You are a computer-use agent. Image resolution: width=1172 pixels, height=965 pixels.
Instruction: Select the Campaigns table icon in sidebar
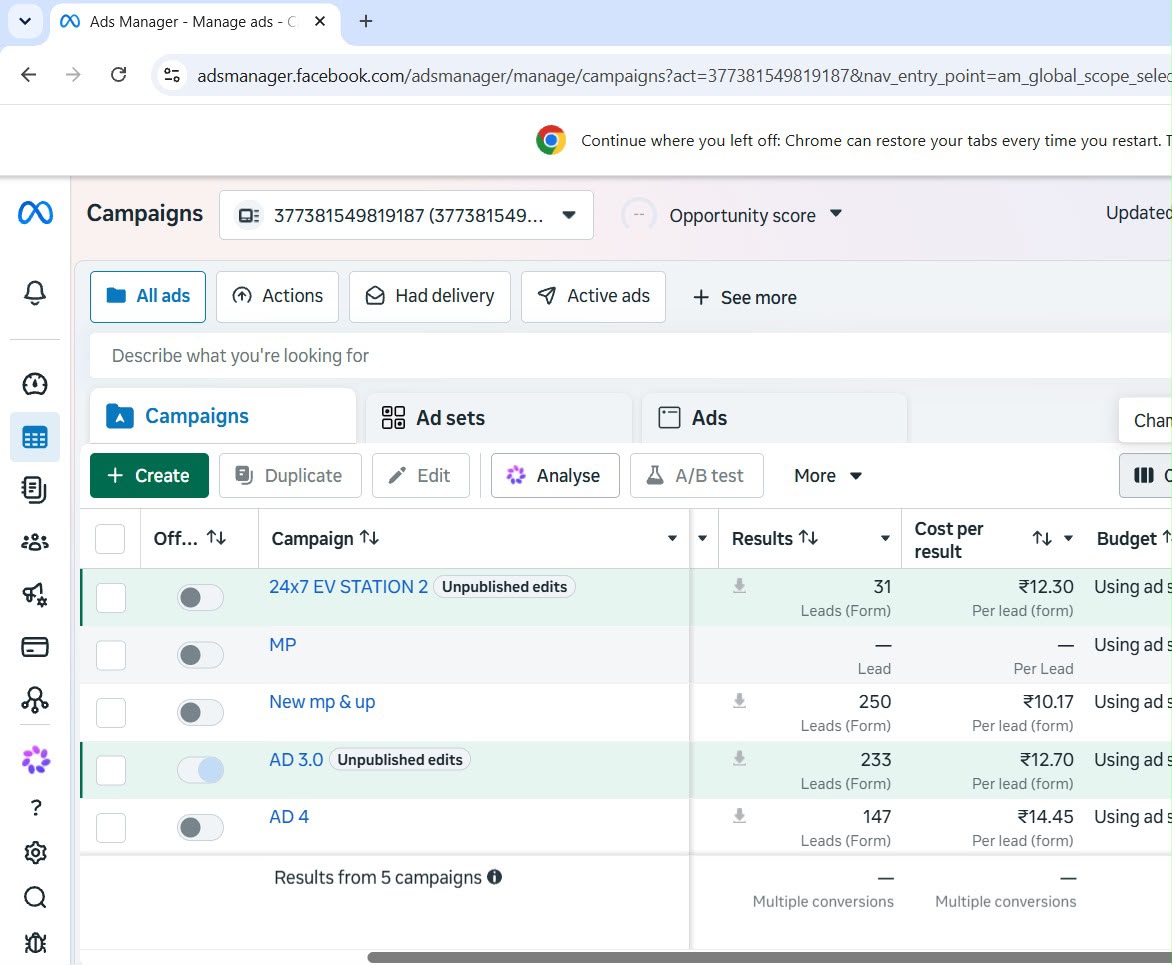pyautogui.click(x=35, y=437)
